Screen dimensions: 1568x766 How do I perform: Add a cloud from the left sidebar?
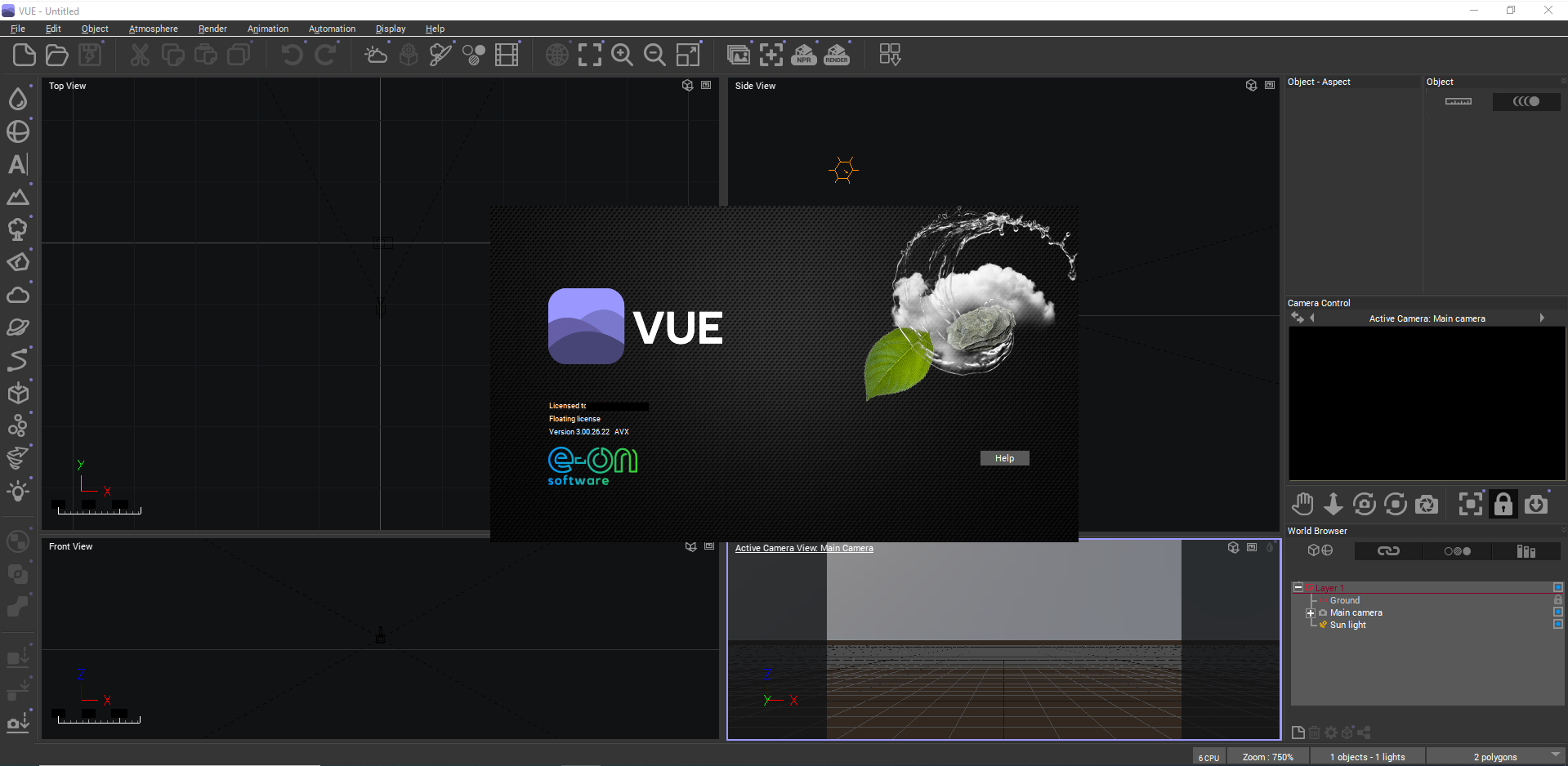[x=18, y=295]
